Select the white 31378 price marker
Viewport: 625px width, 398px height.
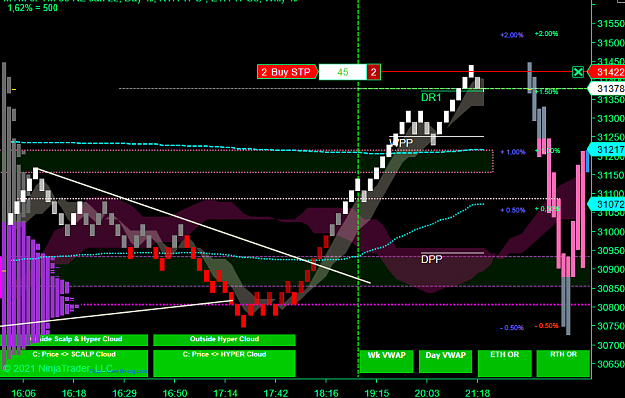pyautogui.click(x=607, y=88)
